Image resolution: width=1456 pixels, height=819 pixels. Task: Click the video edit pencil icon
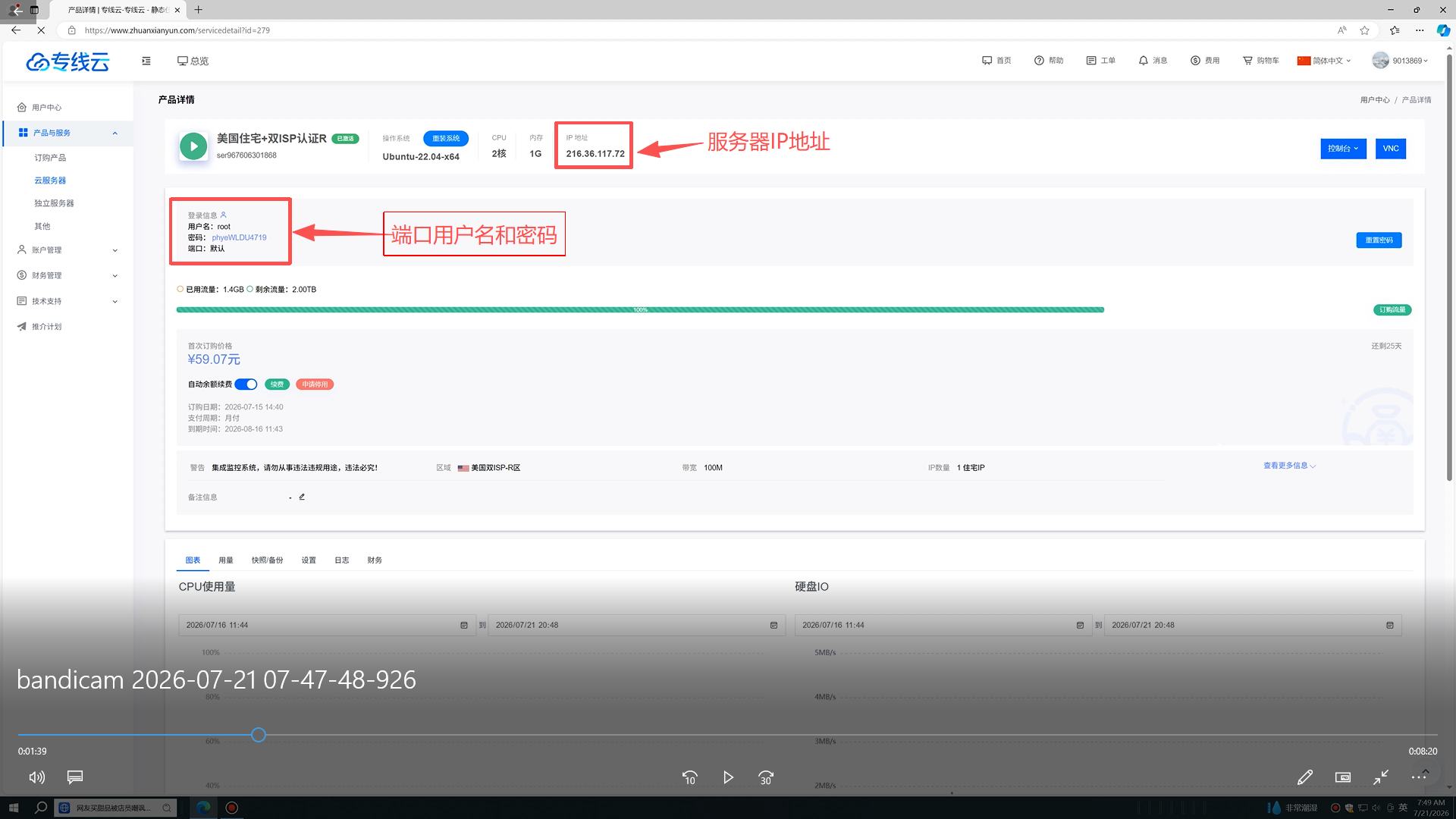pyautogui.click(x=1305, y=777)
